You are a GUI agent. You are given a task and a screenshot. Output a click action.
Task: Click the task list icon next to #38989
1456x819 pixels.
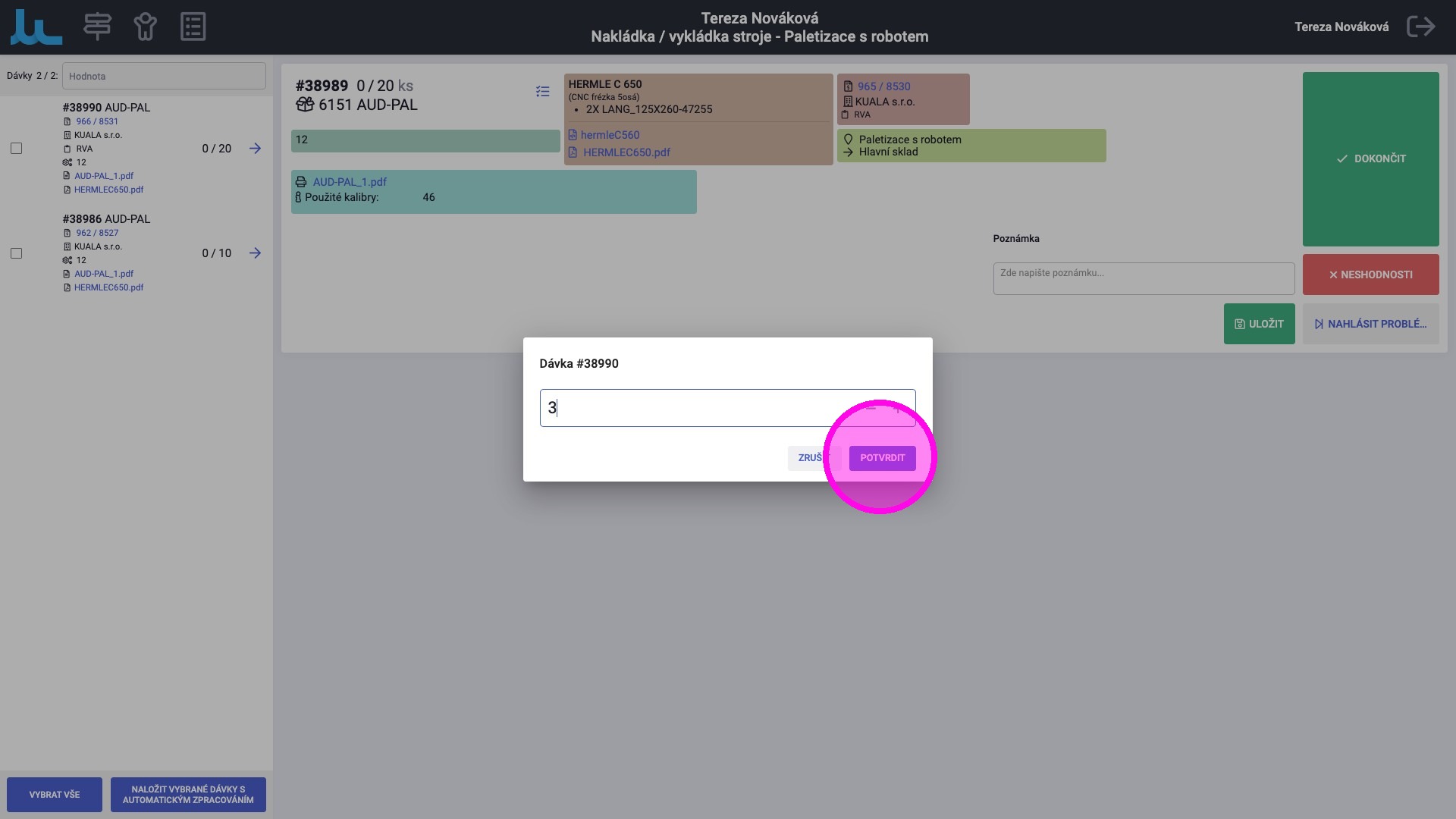542,92
